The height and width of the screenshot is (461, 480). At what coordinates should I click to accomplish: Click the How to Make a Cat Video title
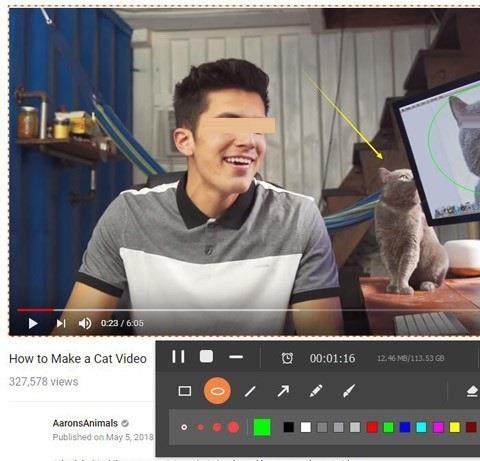(78, 359)
